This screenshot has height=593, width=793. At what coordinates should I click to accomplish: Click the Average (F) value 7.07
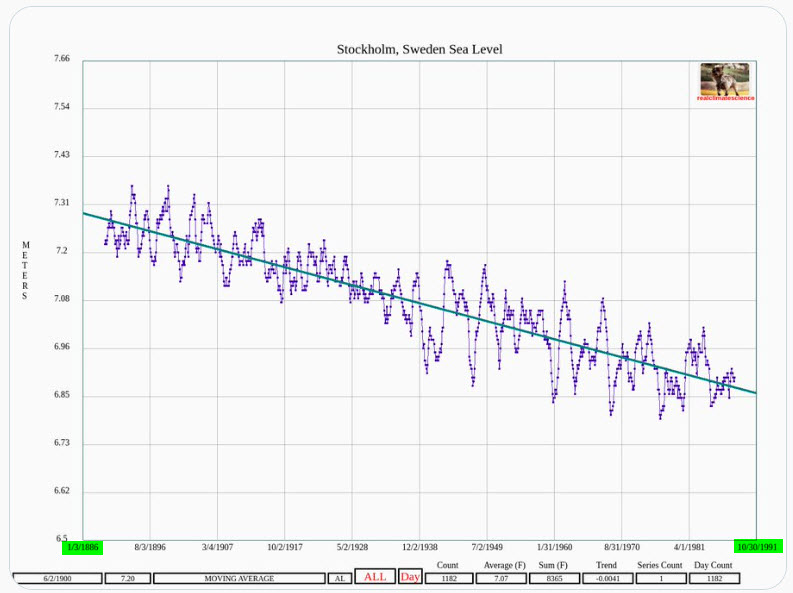[501, 578]
